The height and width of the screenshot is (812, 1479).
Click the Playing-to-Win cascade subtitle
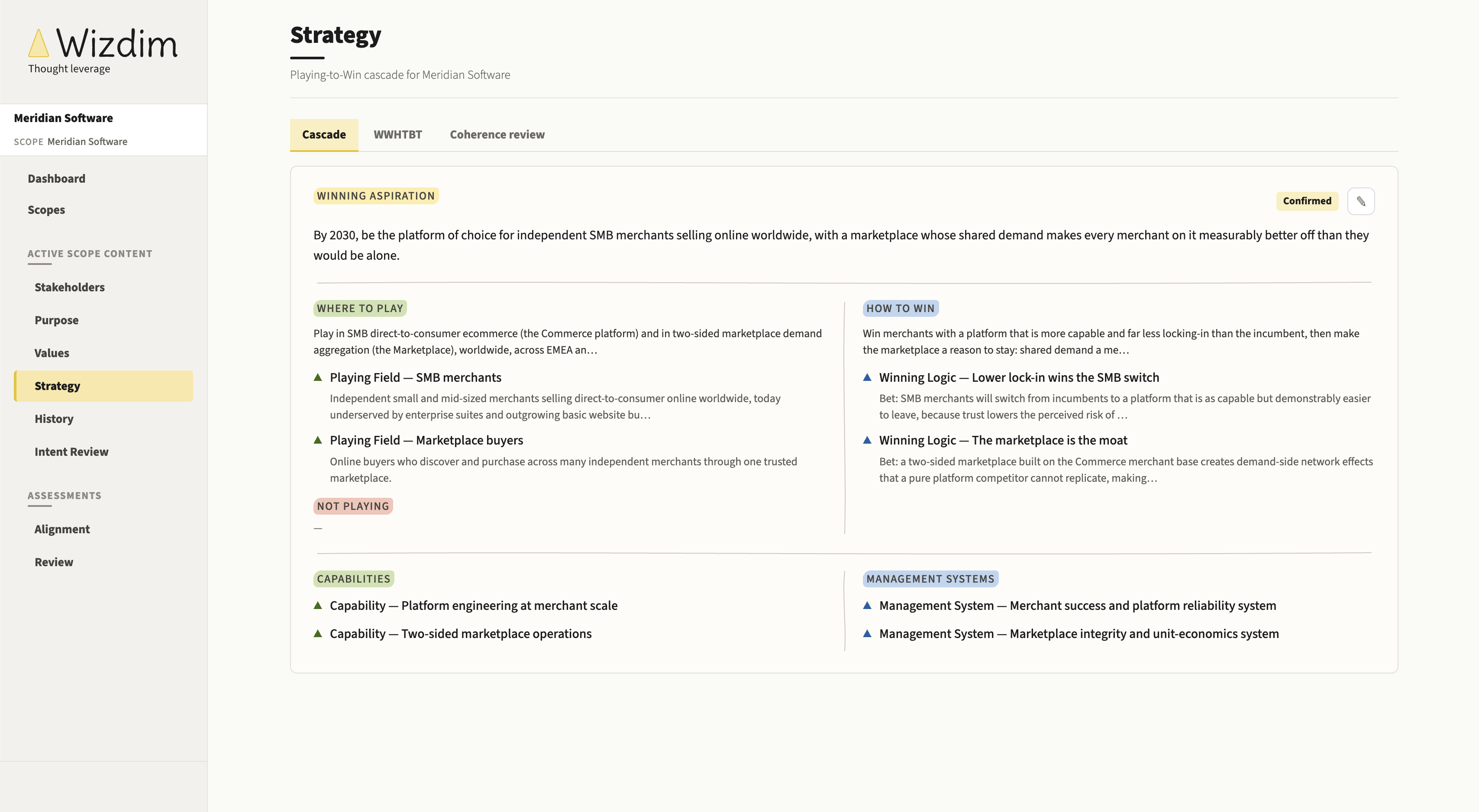click(400, 74)
